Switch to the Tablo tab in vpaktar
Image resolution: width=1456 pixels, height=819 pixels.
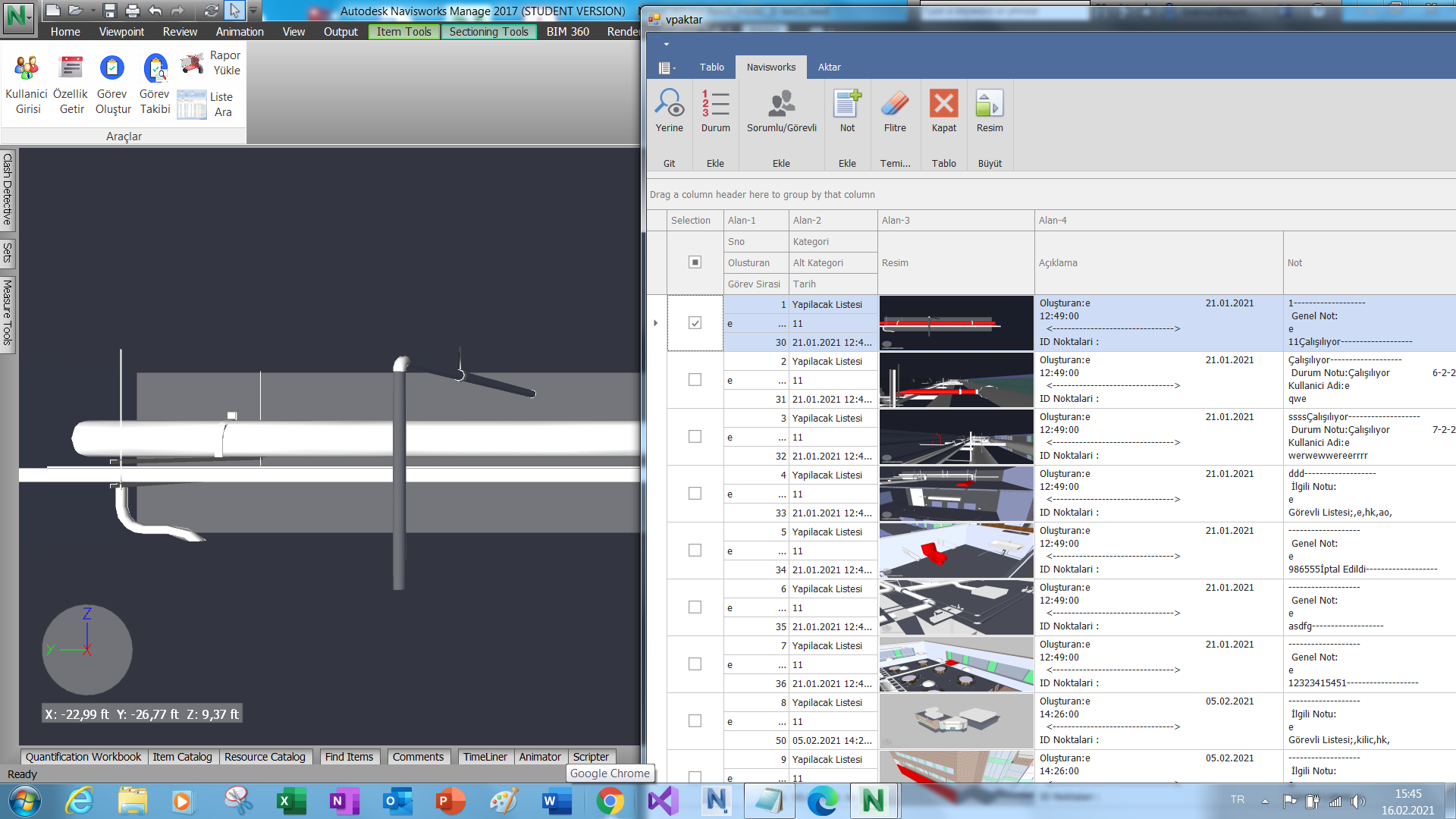[711, 67]
